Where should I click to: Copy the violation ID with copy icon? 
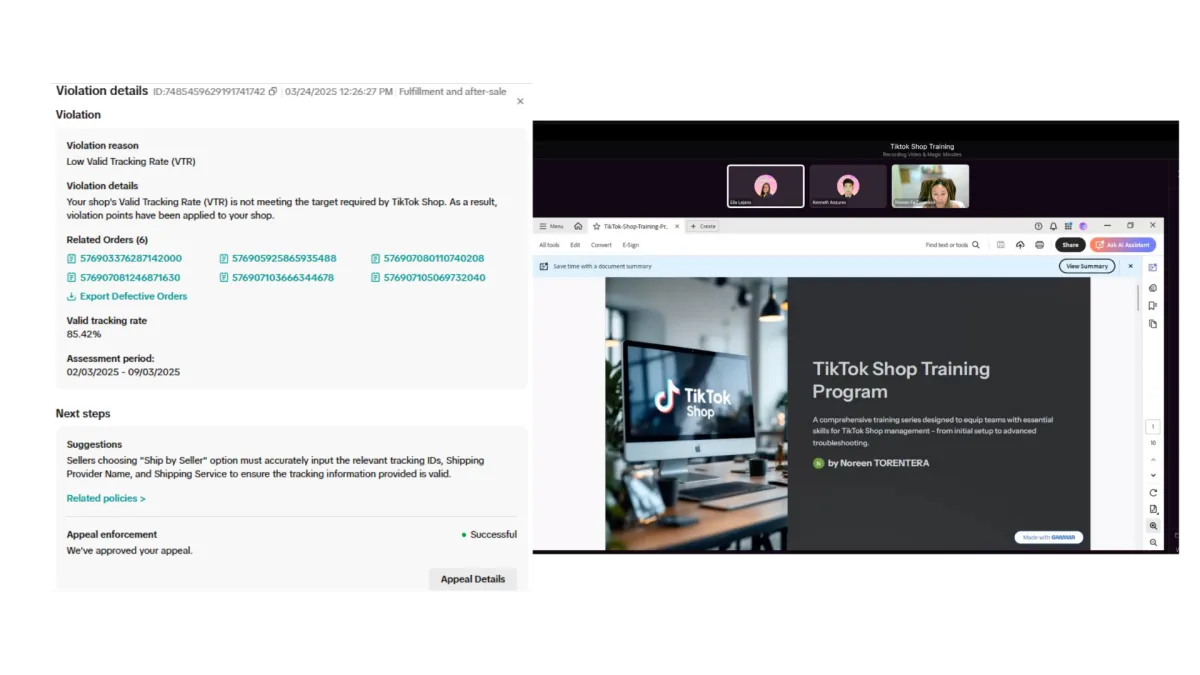pyautogui.click(x=273, y=91)
